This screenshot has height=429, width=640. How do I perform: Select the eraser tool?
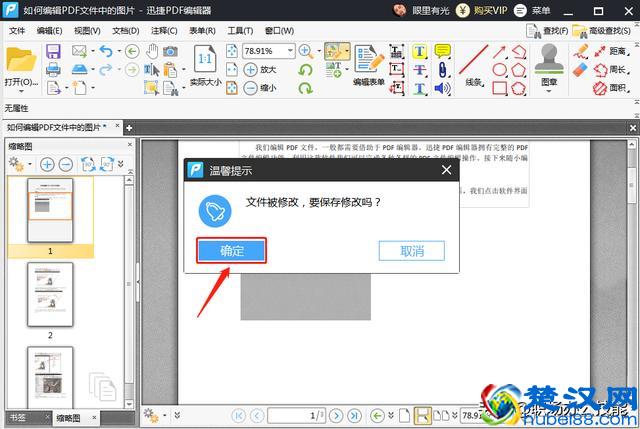pos(580,70)
